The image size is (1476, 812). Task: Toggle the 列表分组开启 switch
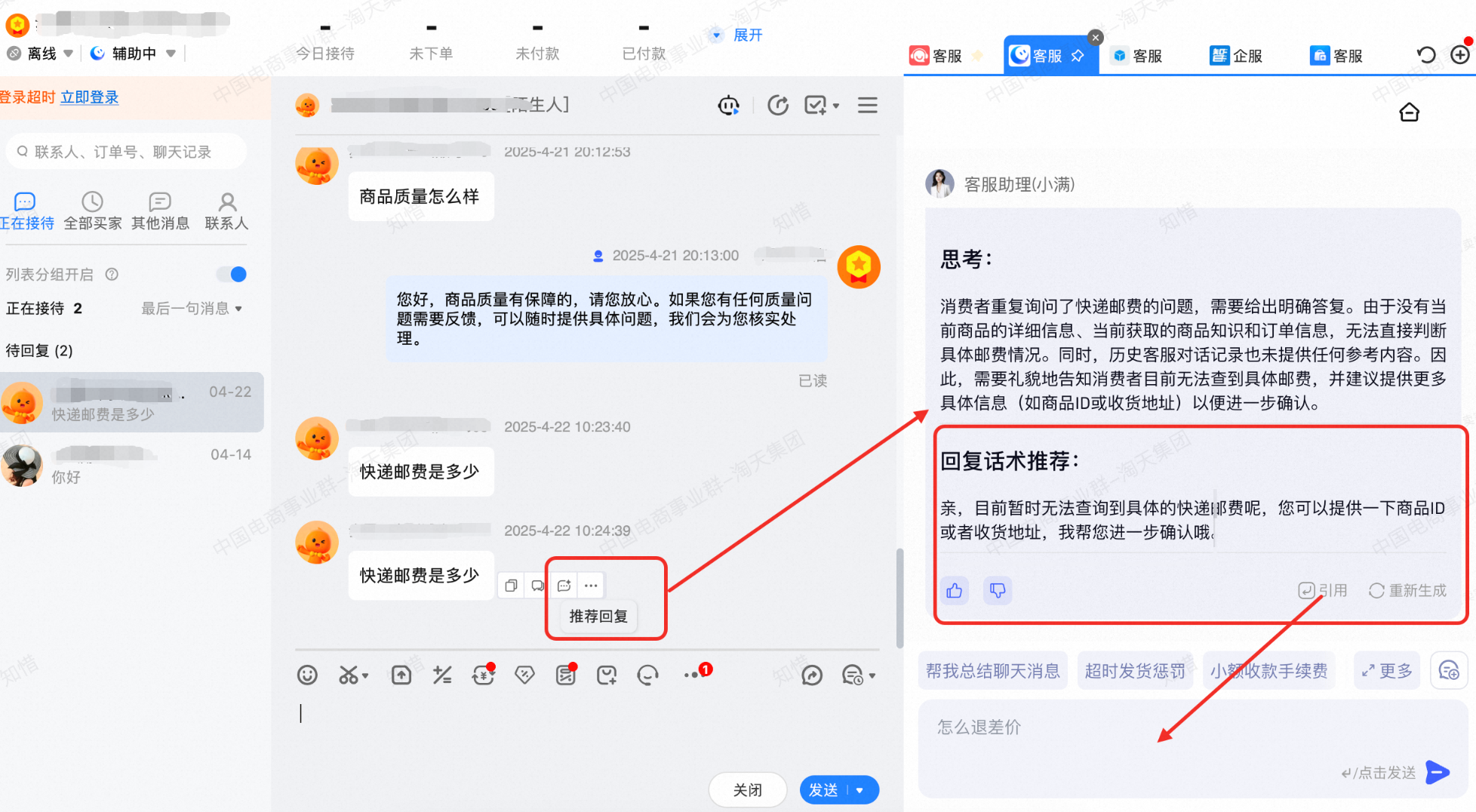(x=232, y=274)
